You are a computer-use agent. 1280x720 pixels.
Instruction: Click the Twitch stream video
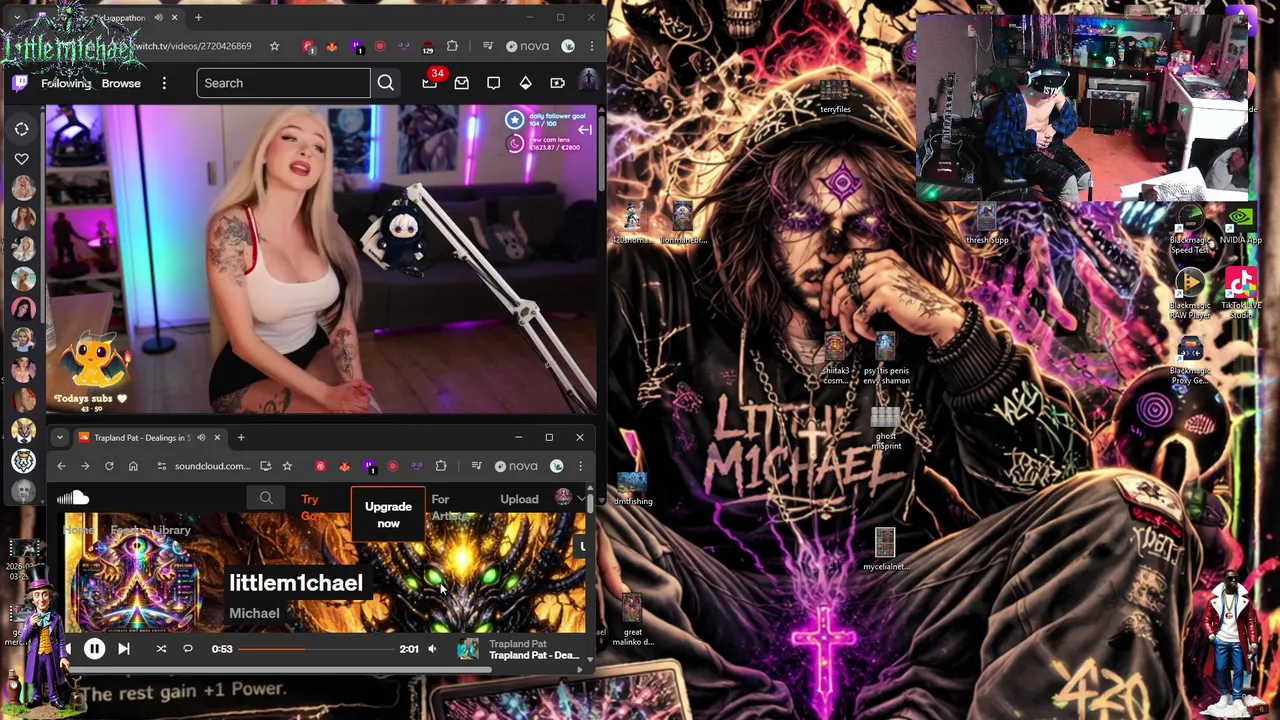(321, 258)
